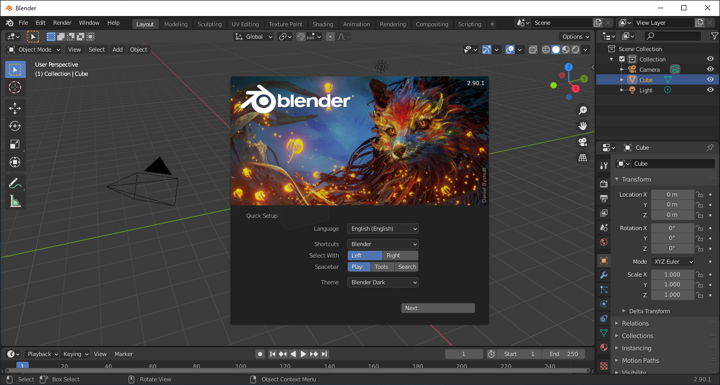
Task: Open the World properties tab
Action: click(x=604, y=242)
